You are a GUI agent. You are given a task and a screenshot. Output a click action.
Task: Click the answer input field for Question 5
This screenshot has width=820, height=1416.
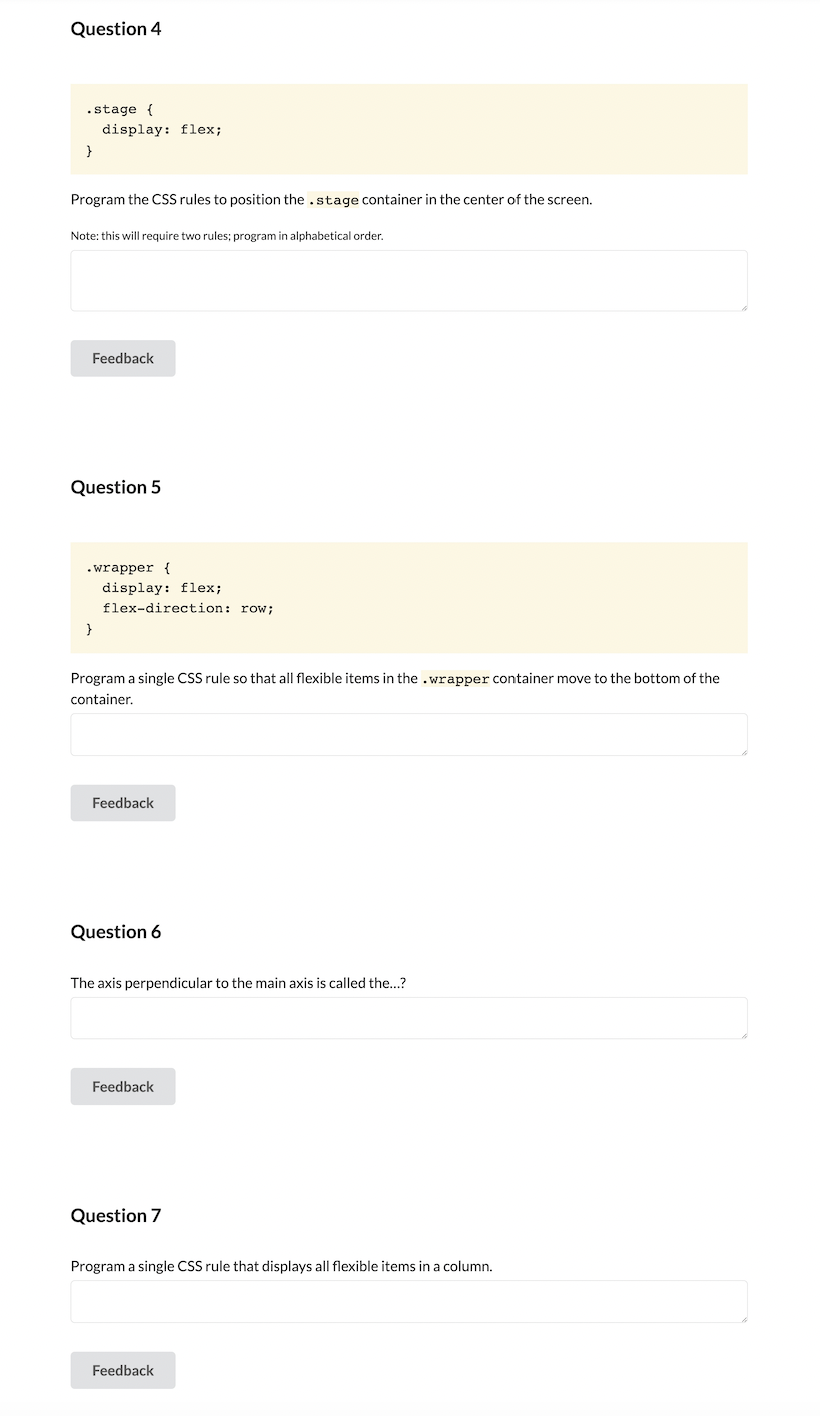(408, 734)
